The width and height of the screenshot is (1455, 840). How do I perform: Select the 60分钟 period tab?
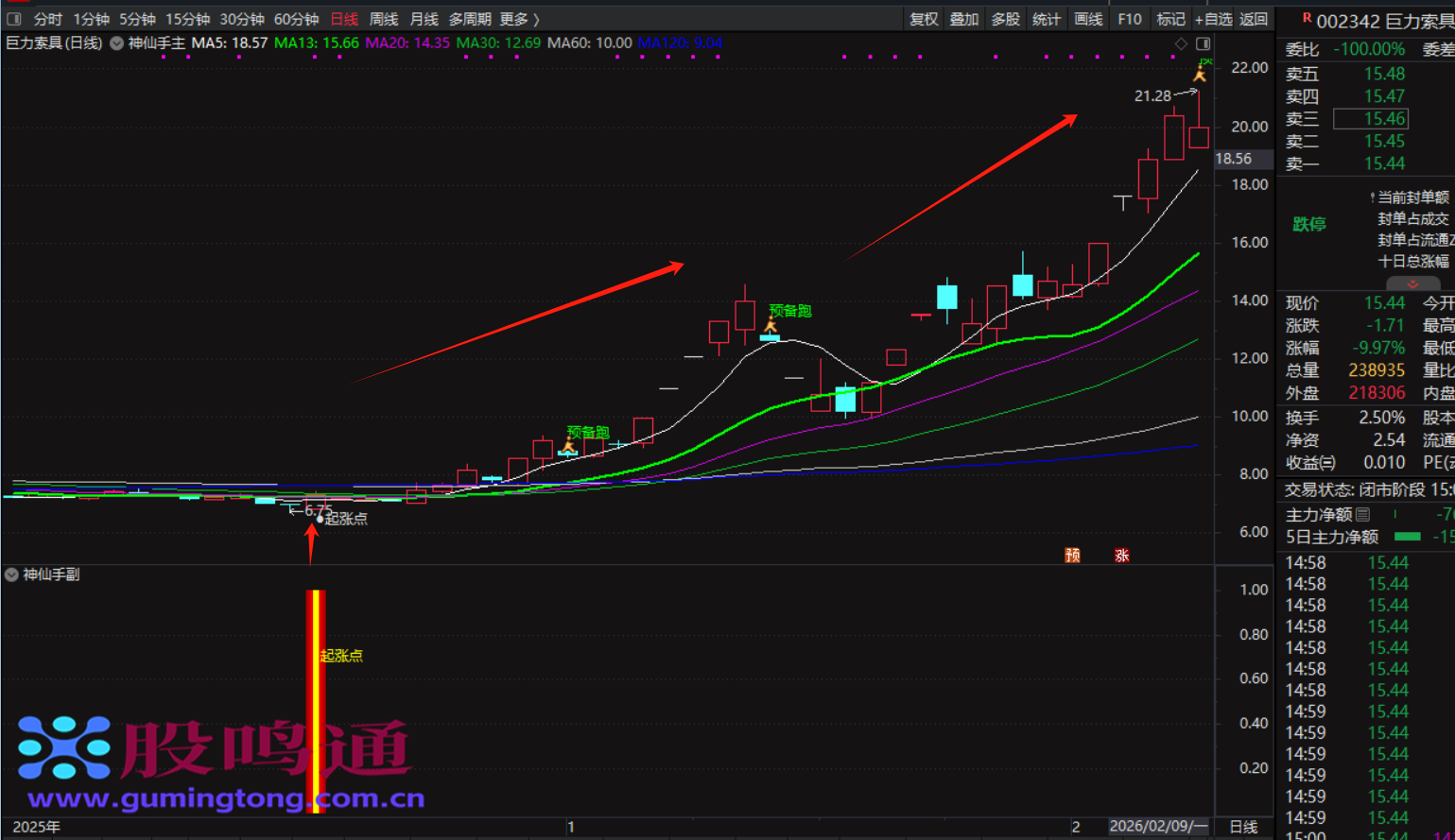(x=296, y=19)
